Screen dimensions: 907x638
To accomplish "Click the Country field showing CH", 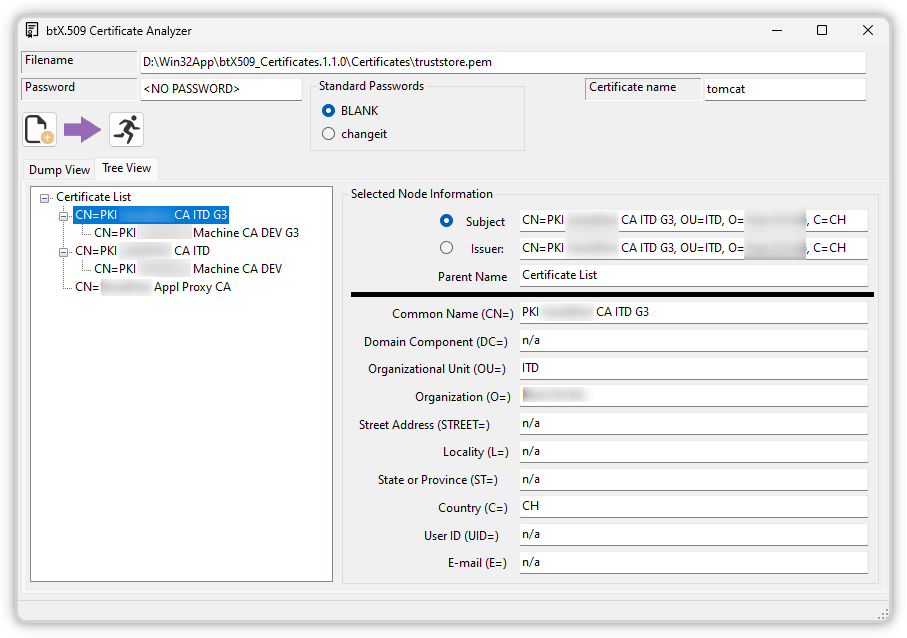I will tap(692, 506).
